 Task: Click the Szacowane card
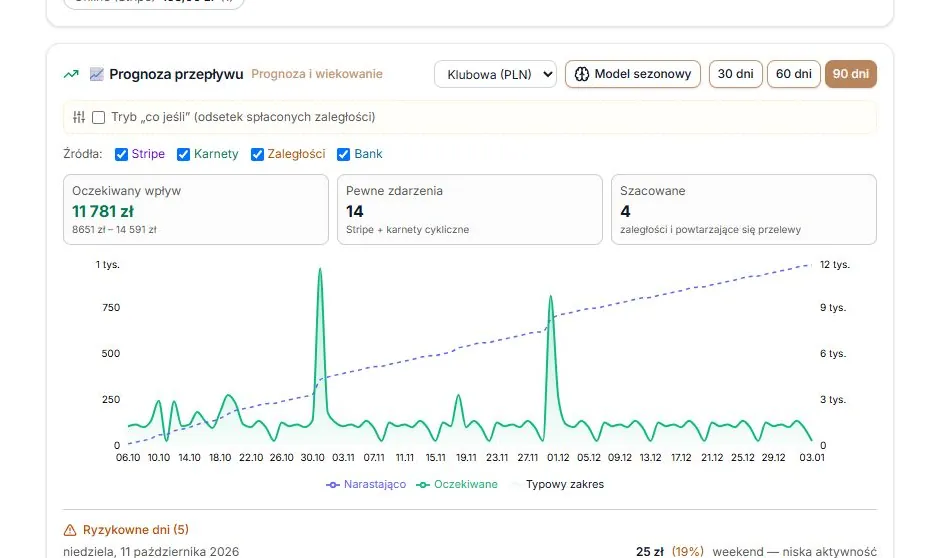(744, 209)
